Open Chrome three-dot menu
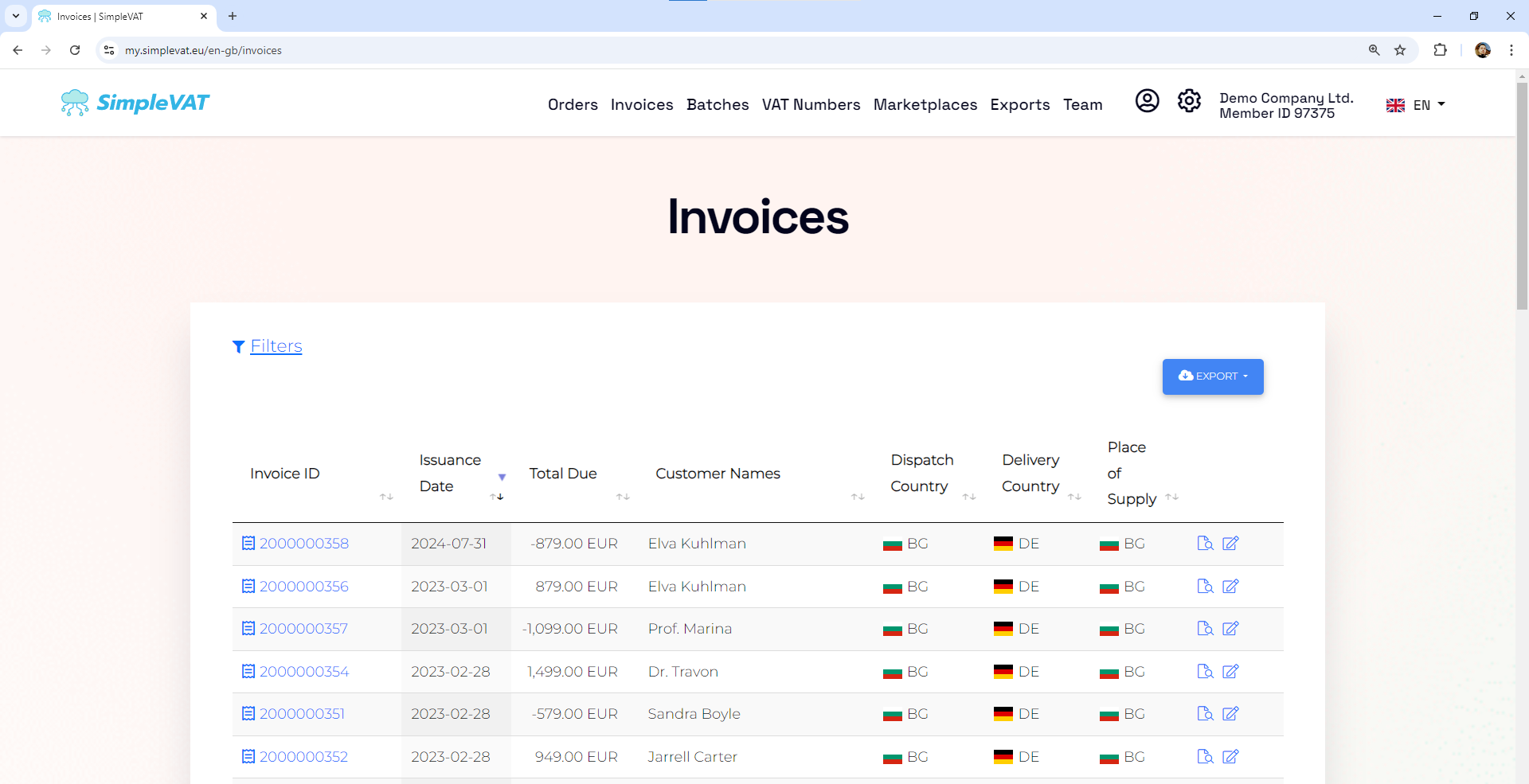The width and height of the screenshot is (1529, 784). pos(1511,50)
